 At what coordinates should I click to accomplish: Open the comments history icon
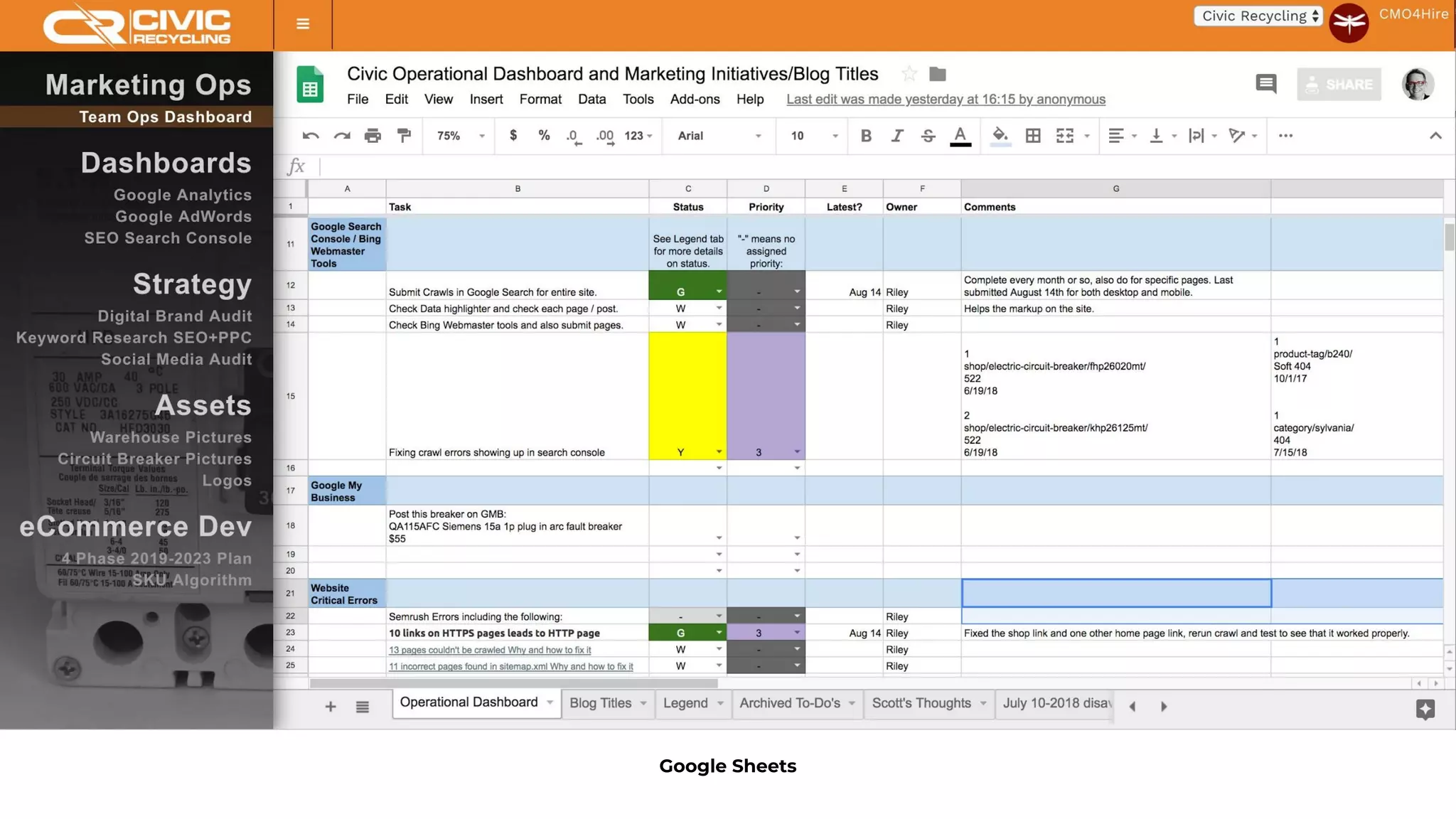click(1266, 84)
